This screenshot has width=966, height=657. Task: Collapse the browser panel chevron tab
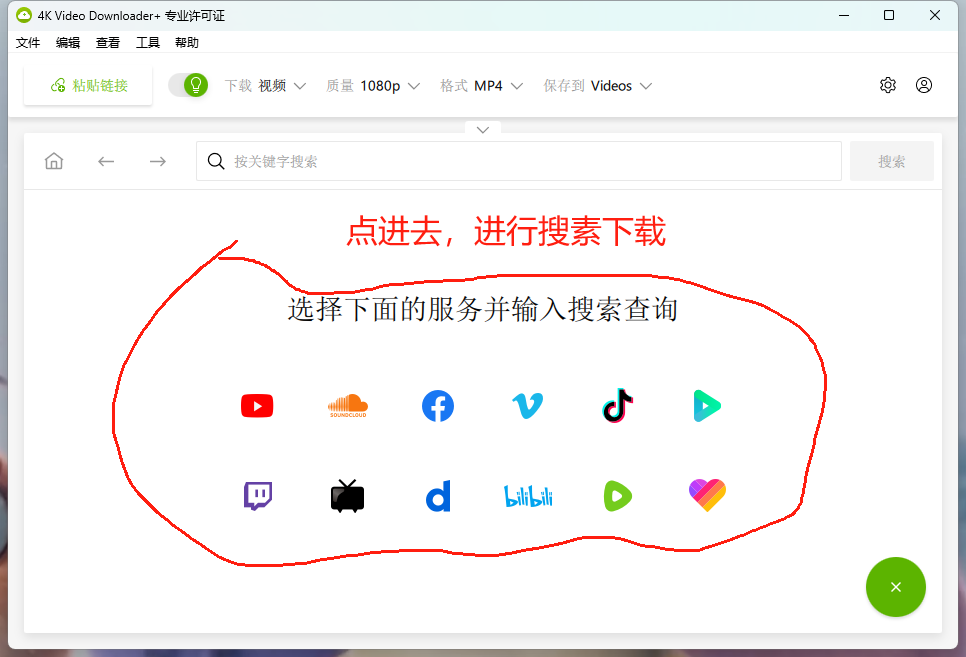coord(483,129)
